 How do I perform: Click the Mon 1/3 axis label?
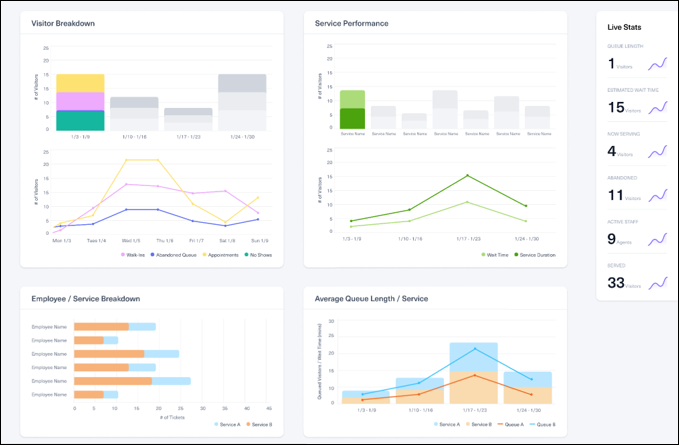tap(61, 240)
